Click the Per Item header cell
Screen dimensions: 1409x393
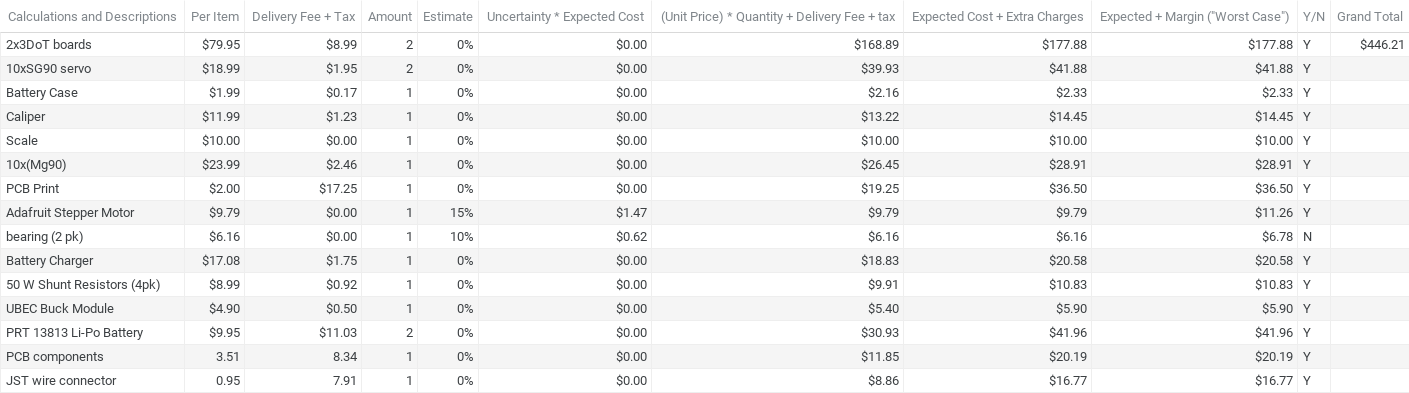point(215,17)
